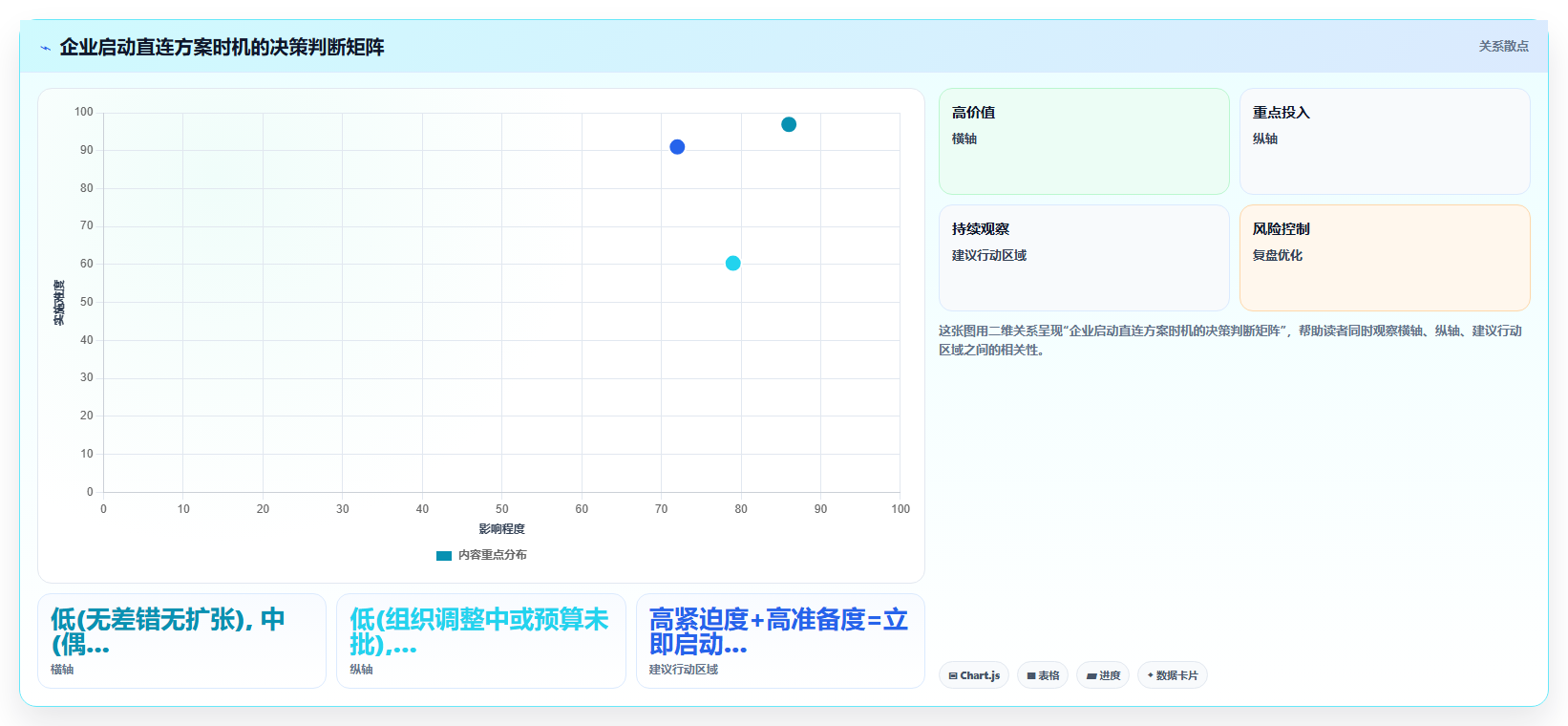Click the 数据卡片 tag
Image resolution: width=1568 pixels, height=726 pixels.
coord(1173,675)
